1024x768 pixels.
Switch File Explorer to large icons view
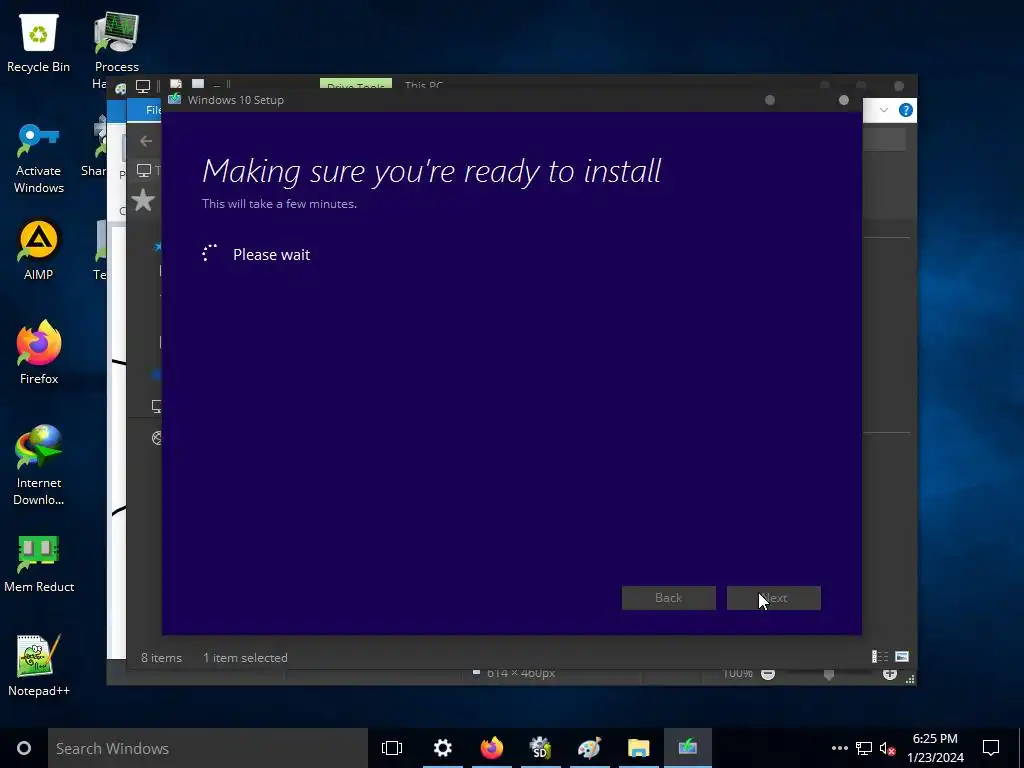(902, 656)
